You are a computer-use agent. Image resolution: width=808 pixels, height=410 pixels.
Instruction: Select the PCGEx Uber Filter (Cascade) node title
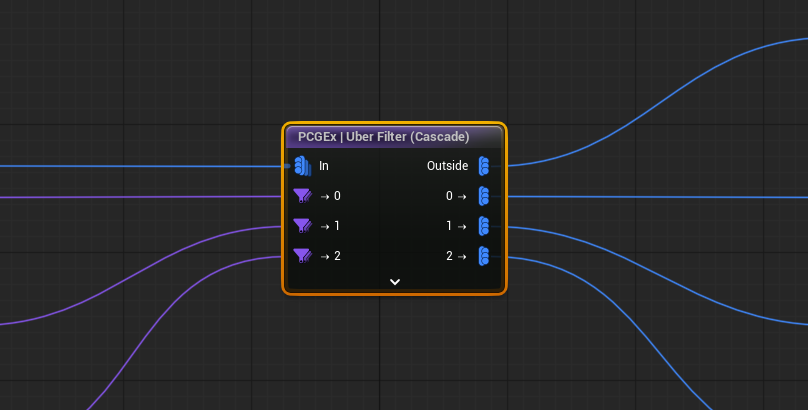pos(384,136)
